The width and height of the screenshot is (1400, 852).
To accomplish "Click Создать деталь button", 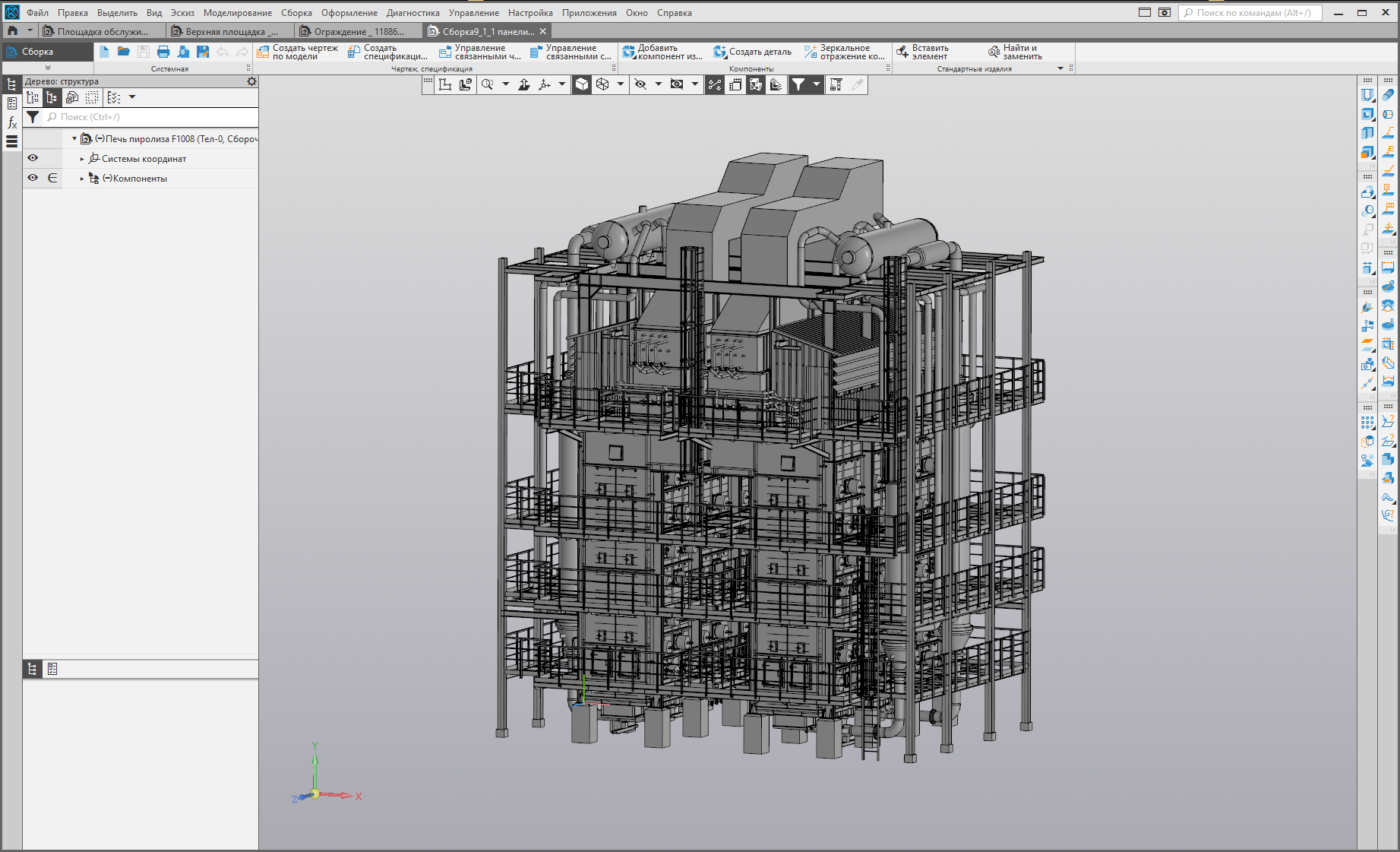I will point(752,52).
